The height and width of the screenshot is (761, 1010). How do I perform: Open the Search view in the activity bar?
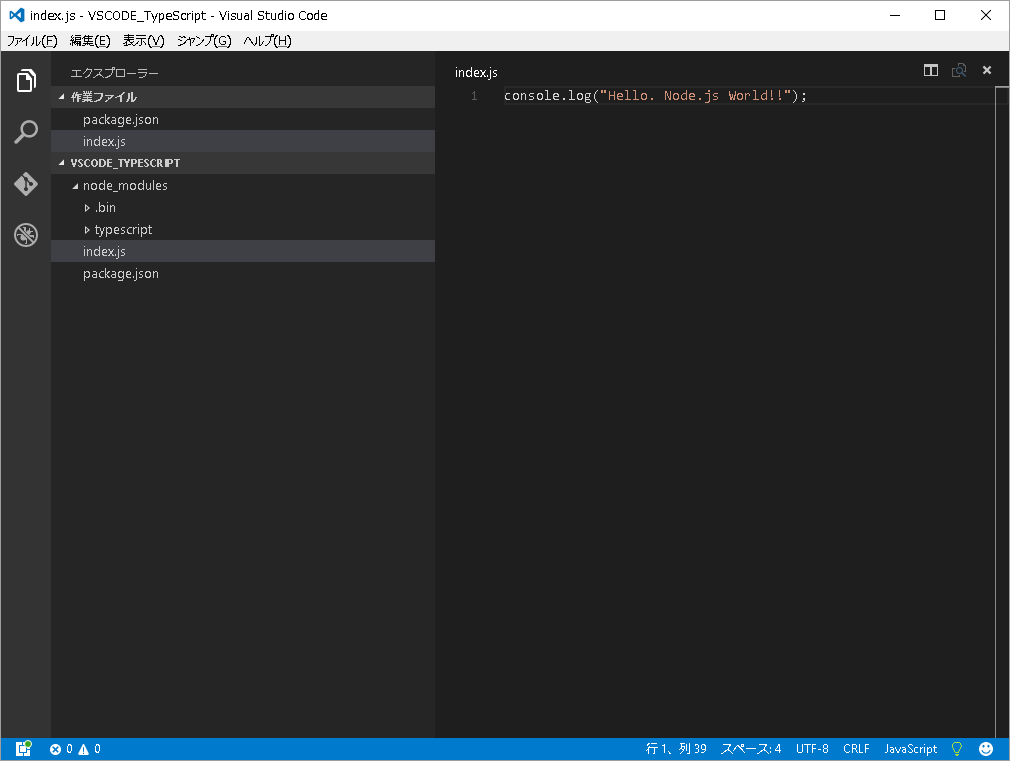click(26, 131)
